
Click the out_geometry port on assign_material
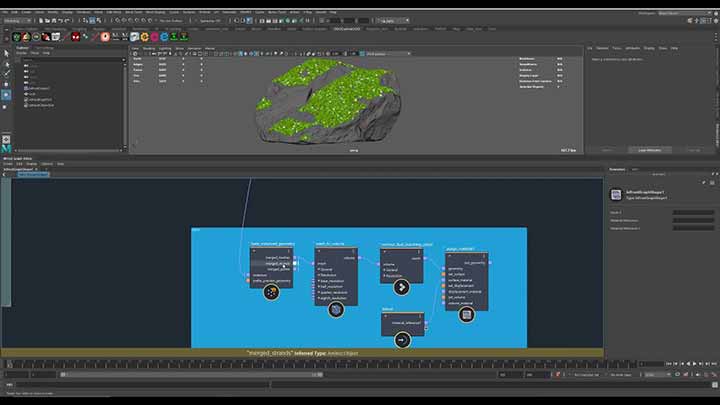(x=490, y=263)
